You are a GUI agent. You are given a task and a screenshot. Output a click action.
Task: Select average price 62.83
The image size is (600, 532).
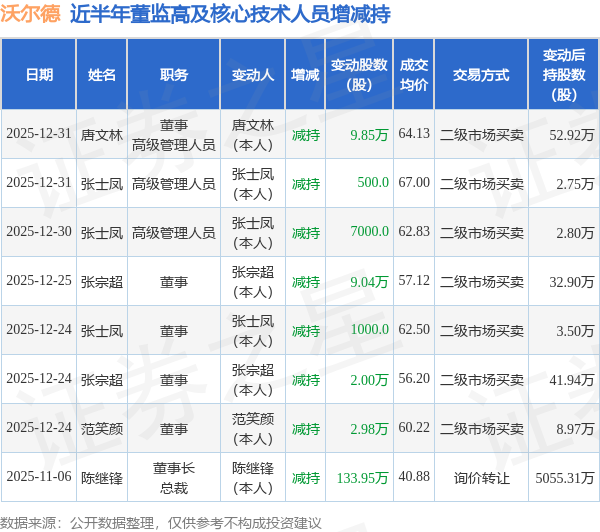(414, 232)
